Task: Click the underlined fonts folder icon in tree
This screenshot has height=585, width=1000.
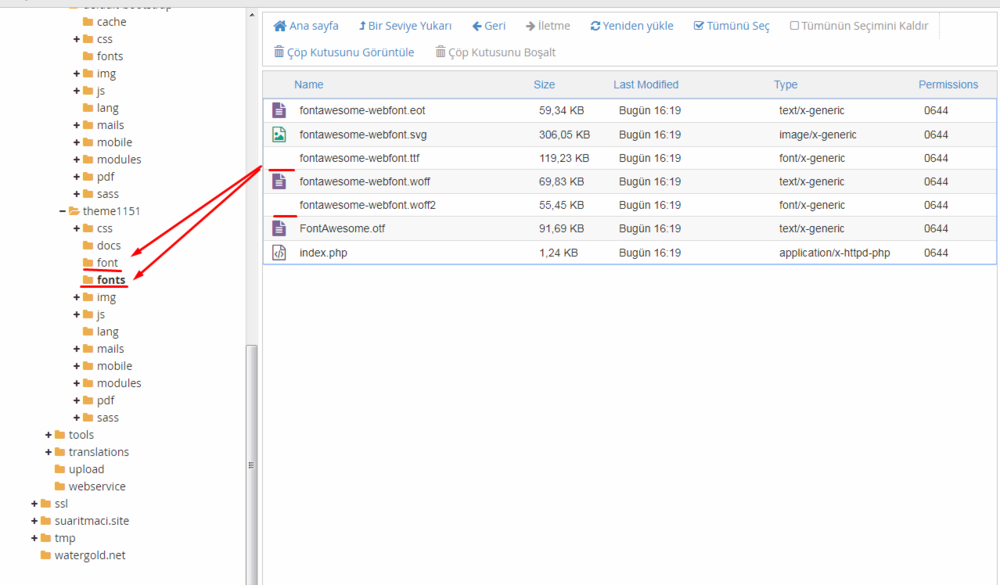Action: coord(87,279)
